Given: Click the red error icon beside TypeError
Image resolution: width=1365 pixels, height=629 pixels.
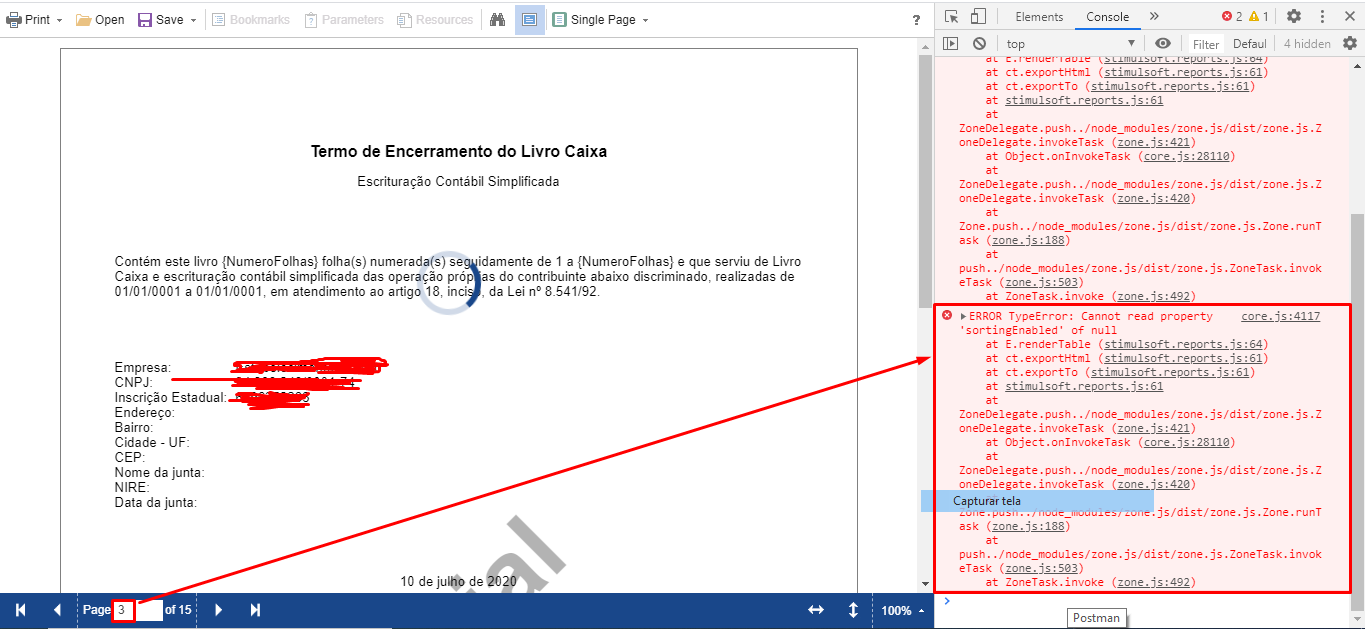Looking at the screenshot, I should pos(947,315).
